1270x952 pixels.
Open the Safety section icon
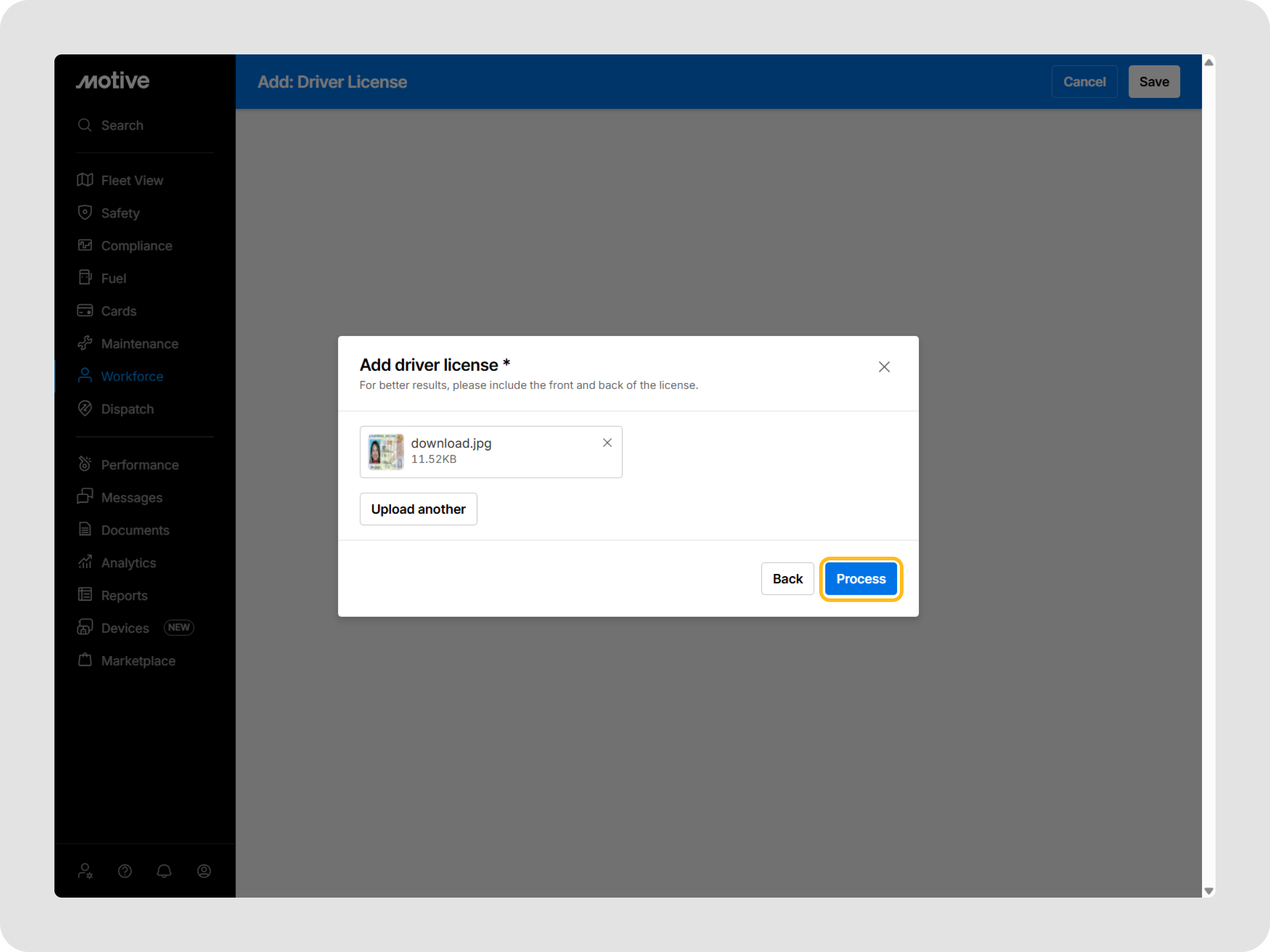pyautogui.click(x=85, y=212)
